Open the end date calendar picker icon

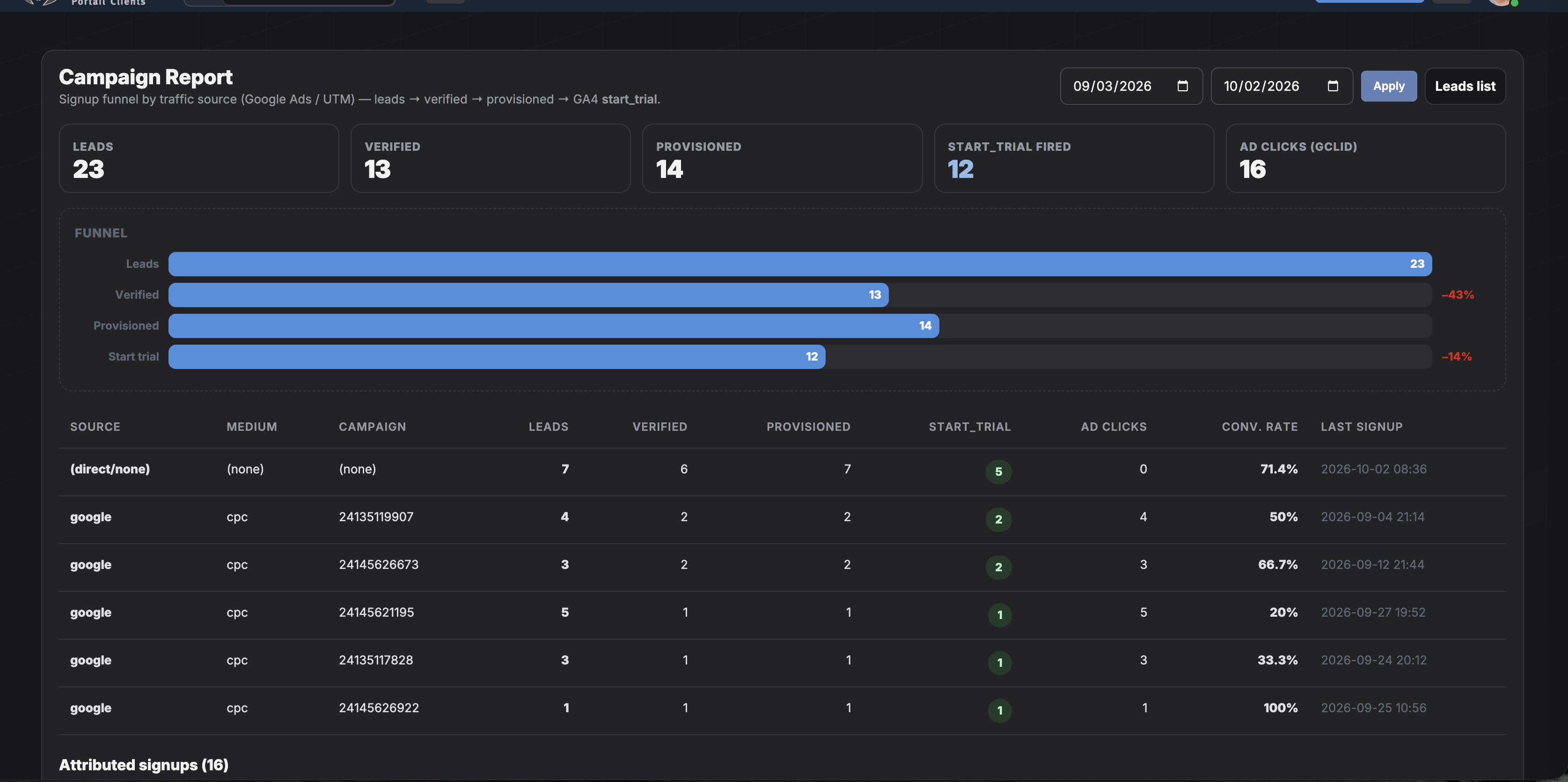point(1333,86)
